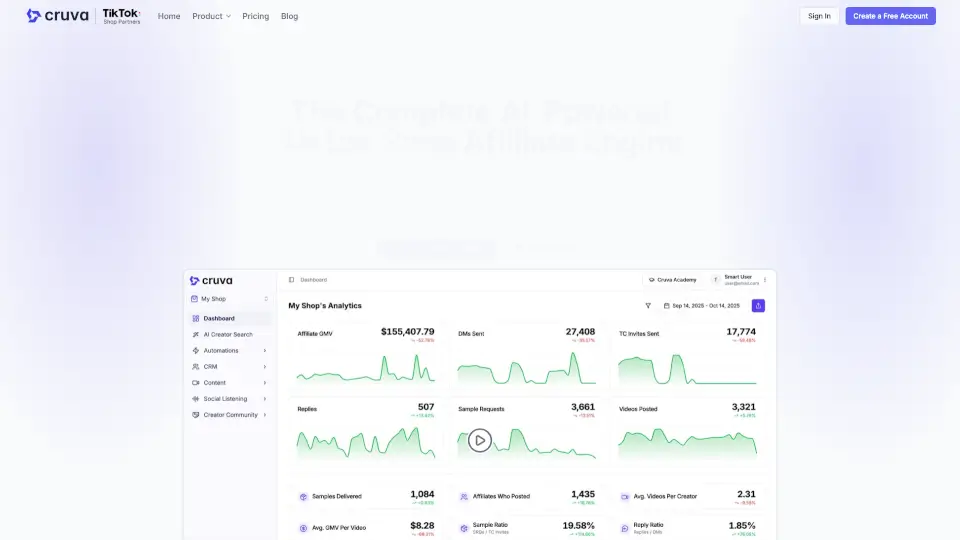The image size is (960, 540).
Task: Click the filter funnel icon in analytics
Action: 648,306
